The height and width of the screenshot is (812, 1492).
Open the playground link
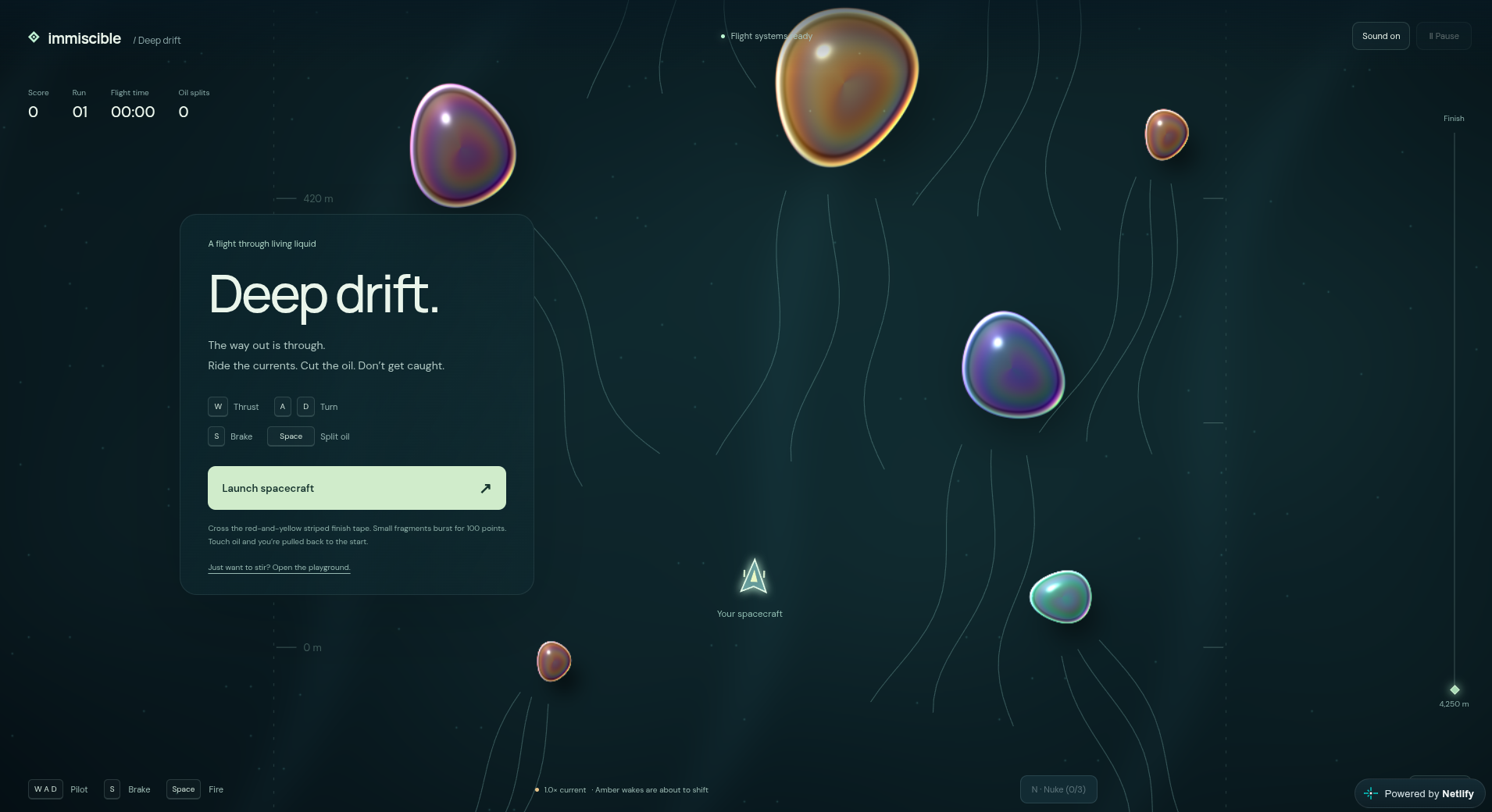279,568
